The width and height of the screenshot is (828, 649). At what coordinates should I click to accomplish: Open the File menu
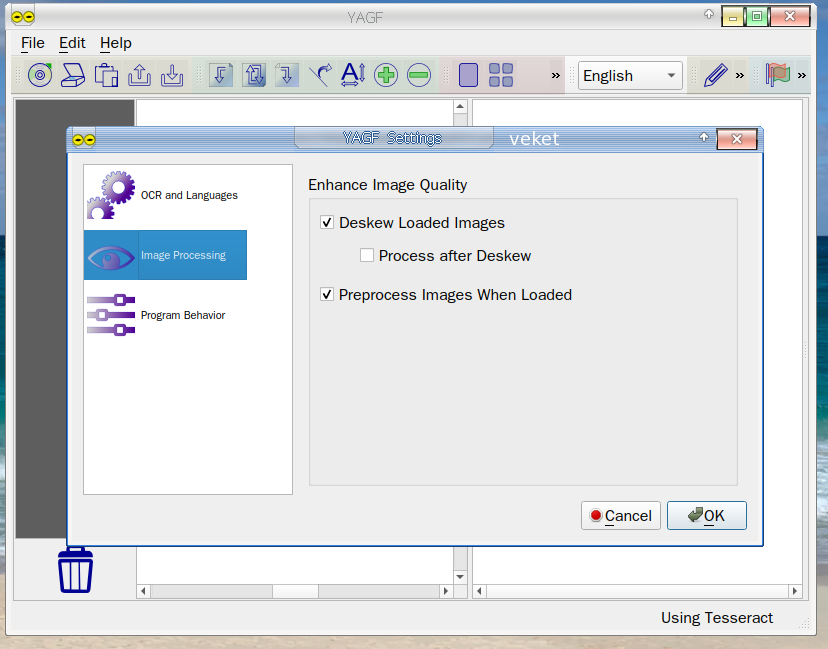click(33, 43)
